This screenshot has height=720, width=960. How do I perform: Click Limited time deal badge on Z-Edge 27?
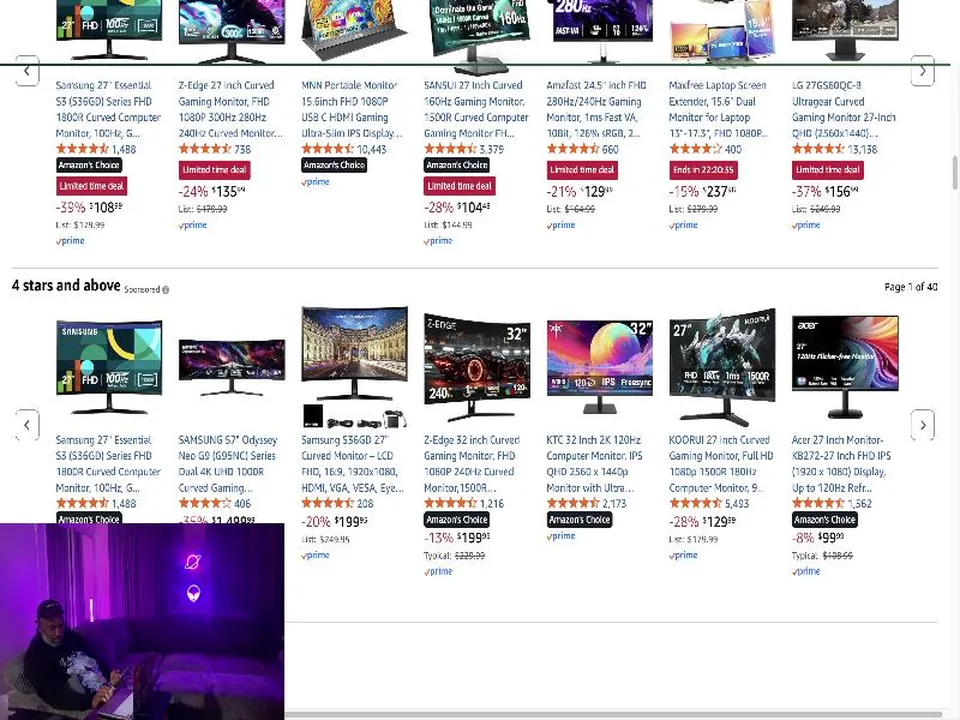pos(214,170)
